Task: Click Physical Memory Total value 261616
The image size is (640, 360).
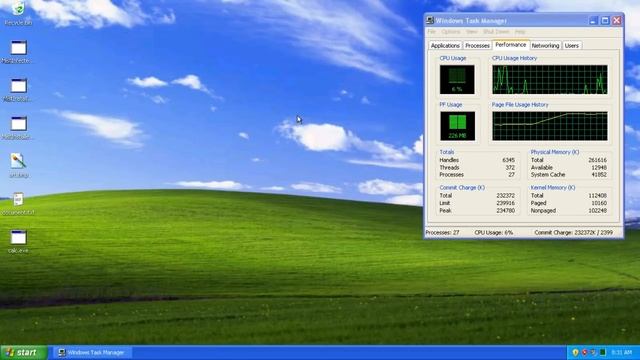Action: tap(598, 160)
